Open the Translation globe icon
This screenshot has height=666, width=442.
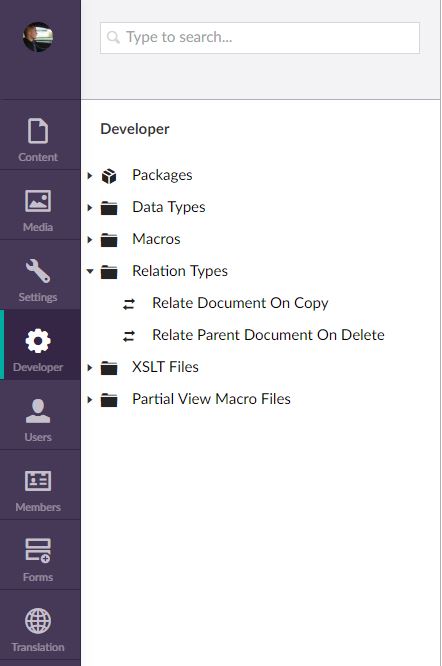[38, 621]
